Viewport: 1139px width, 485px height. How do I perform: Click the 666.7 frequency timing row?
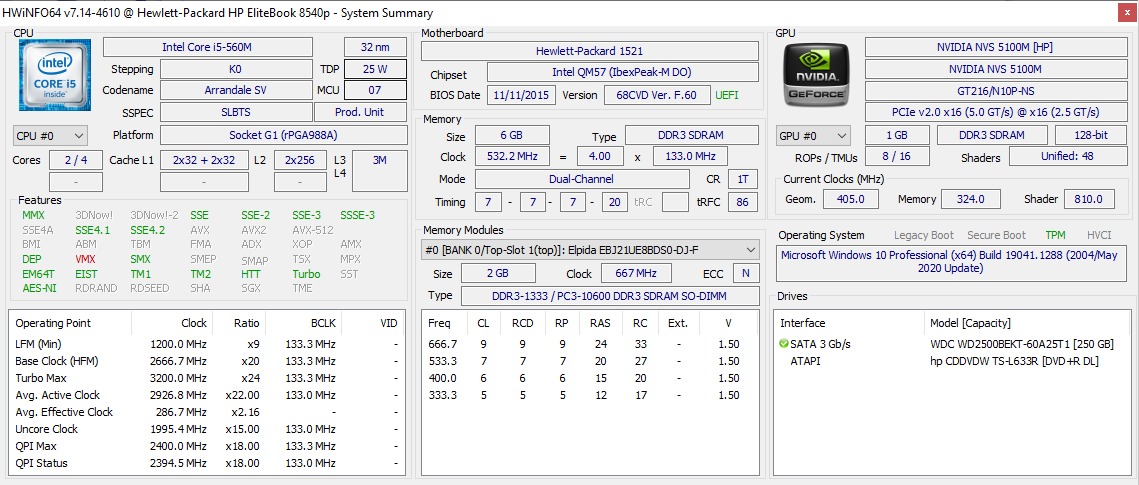point(590,344)
